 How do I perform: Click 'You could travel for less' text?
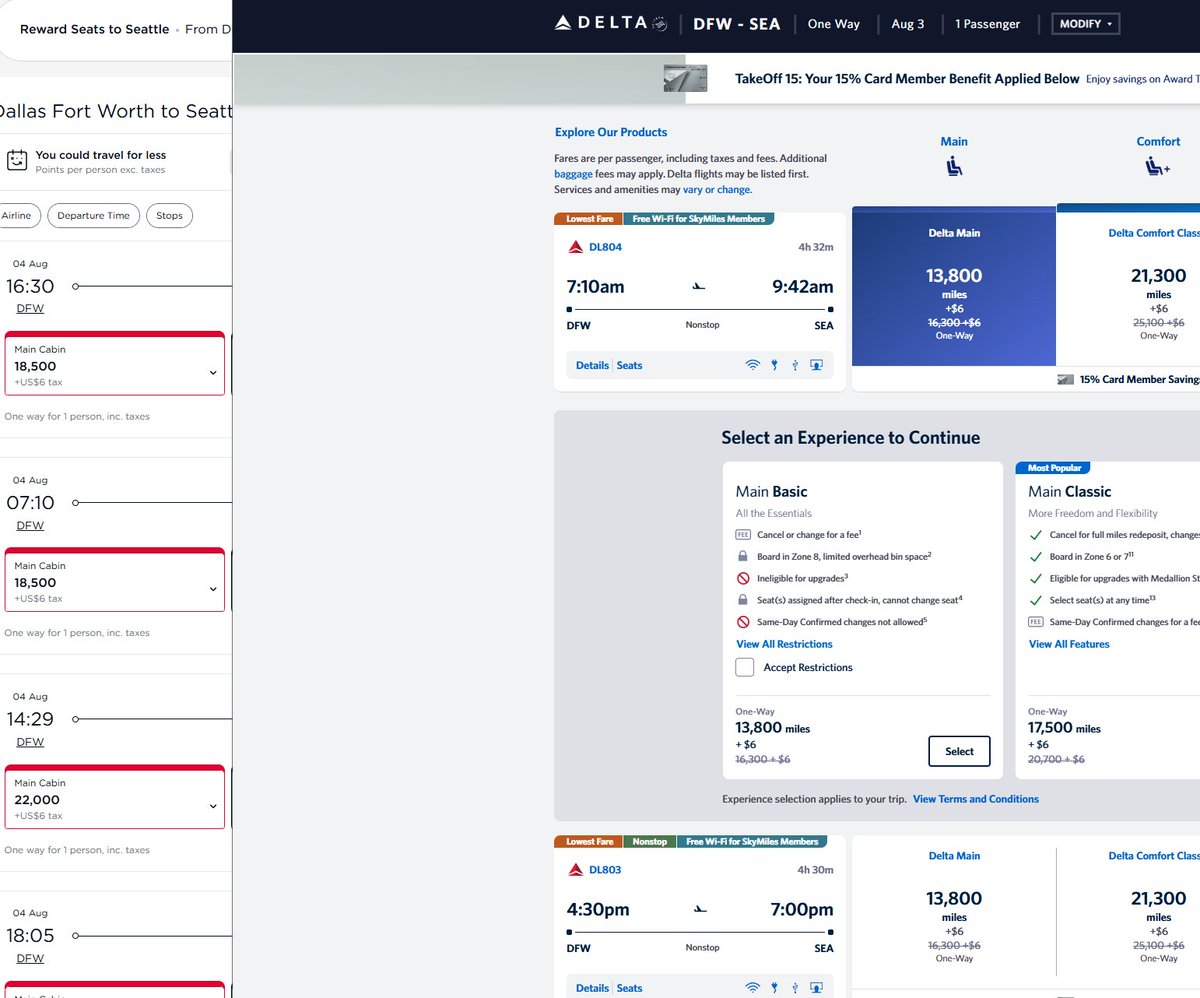coord(101,155)
